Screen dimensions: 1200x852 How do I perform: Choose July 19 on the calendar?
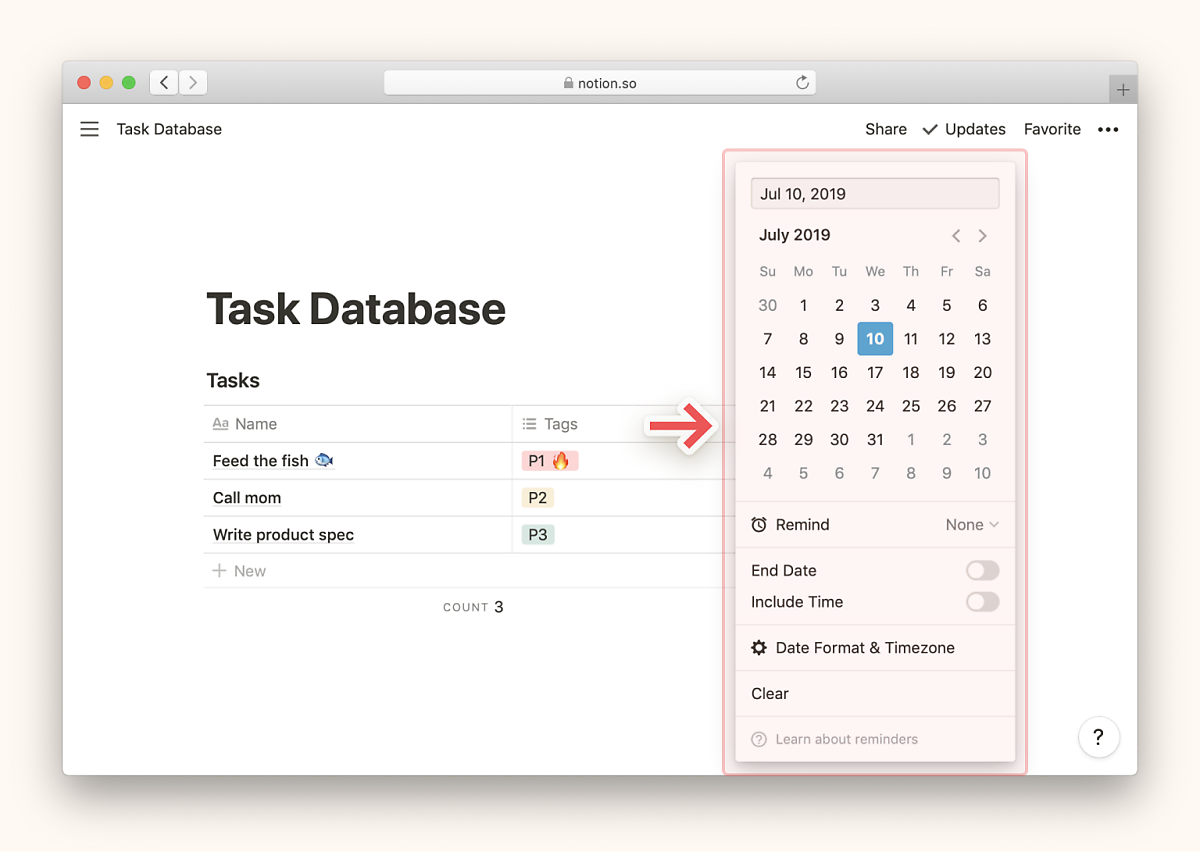[x=946, y=373]
